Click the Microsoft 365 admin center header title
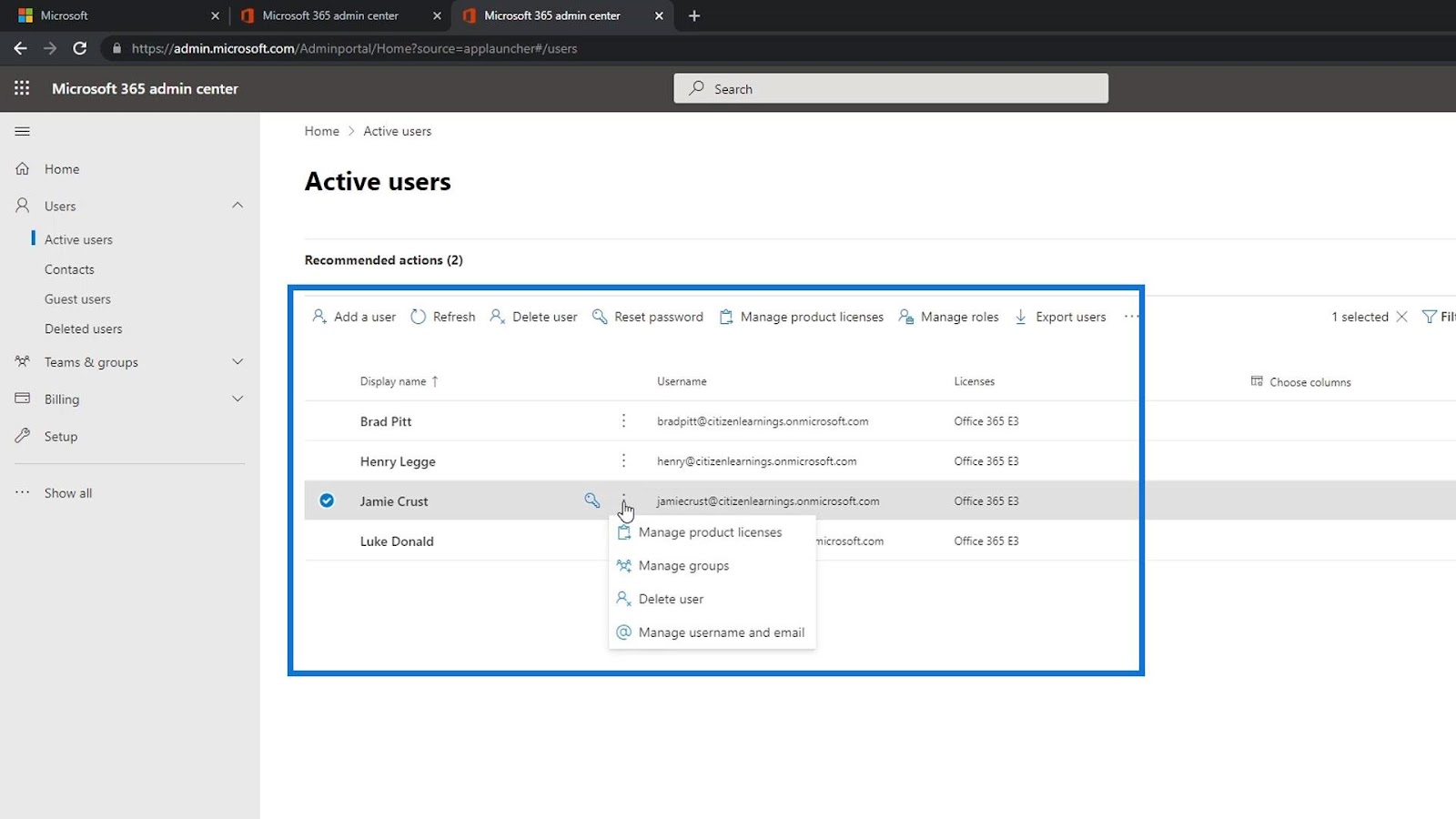Image resolution: width=1456 pixels, height=819 pixels. point(145,88)
